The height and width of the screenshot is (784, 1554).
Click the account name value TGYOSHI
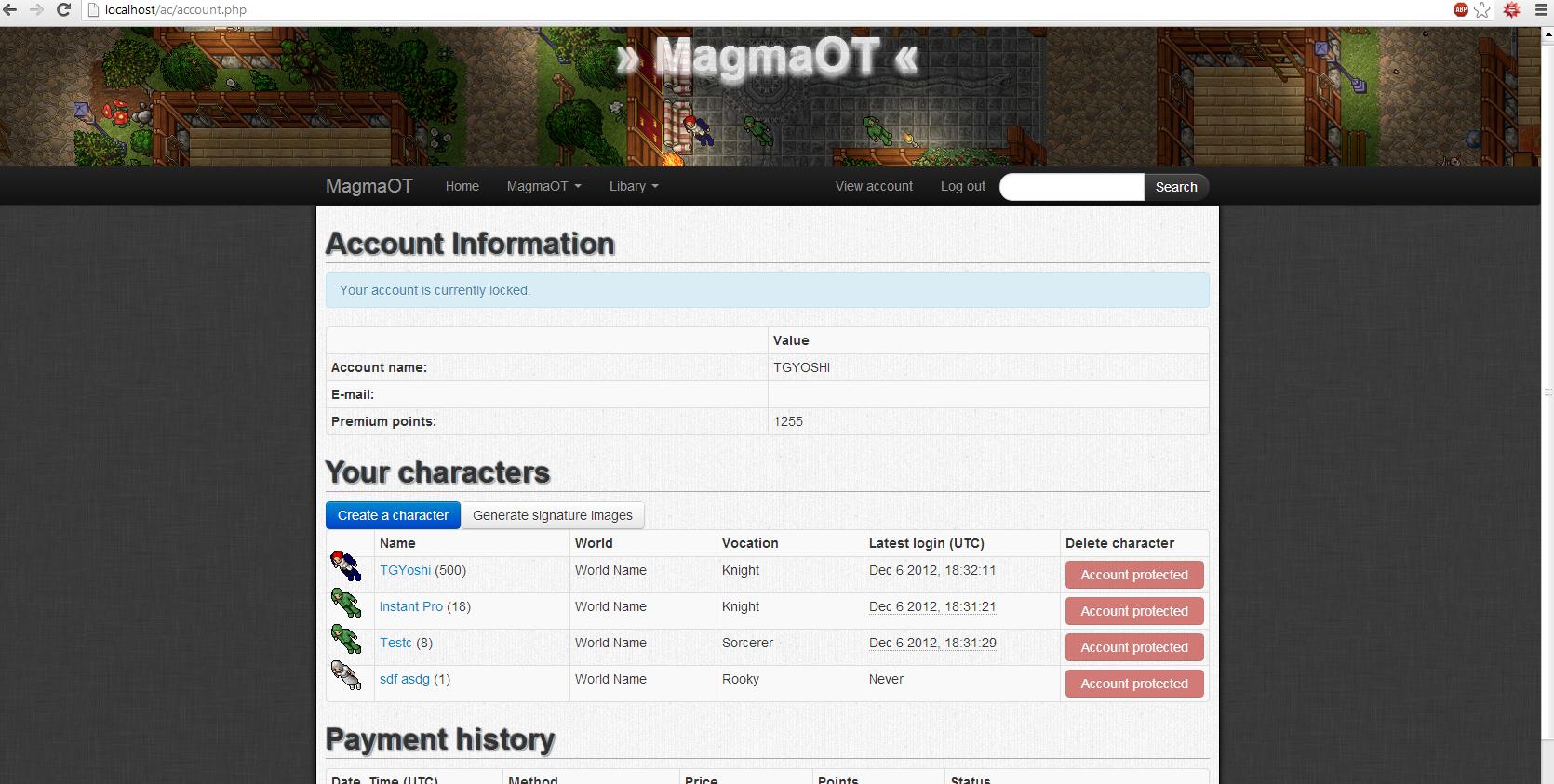801,367
